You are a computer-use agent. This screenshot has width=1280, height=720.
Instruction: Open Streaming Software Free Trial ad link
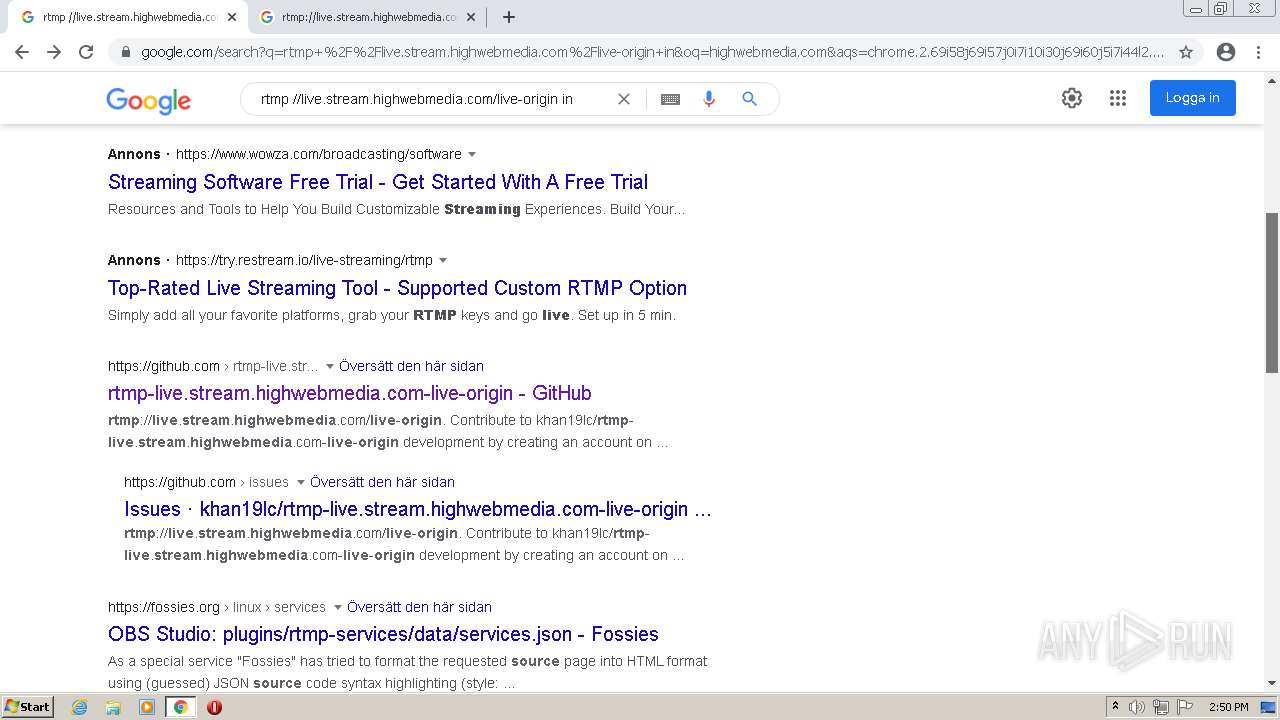(x=378, y=182)
